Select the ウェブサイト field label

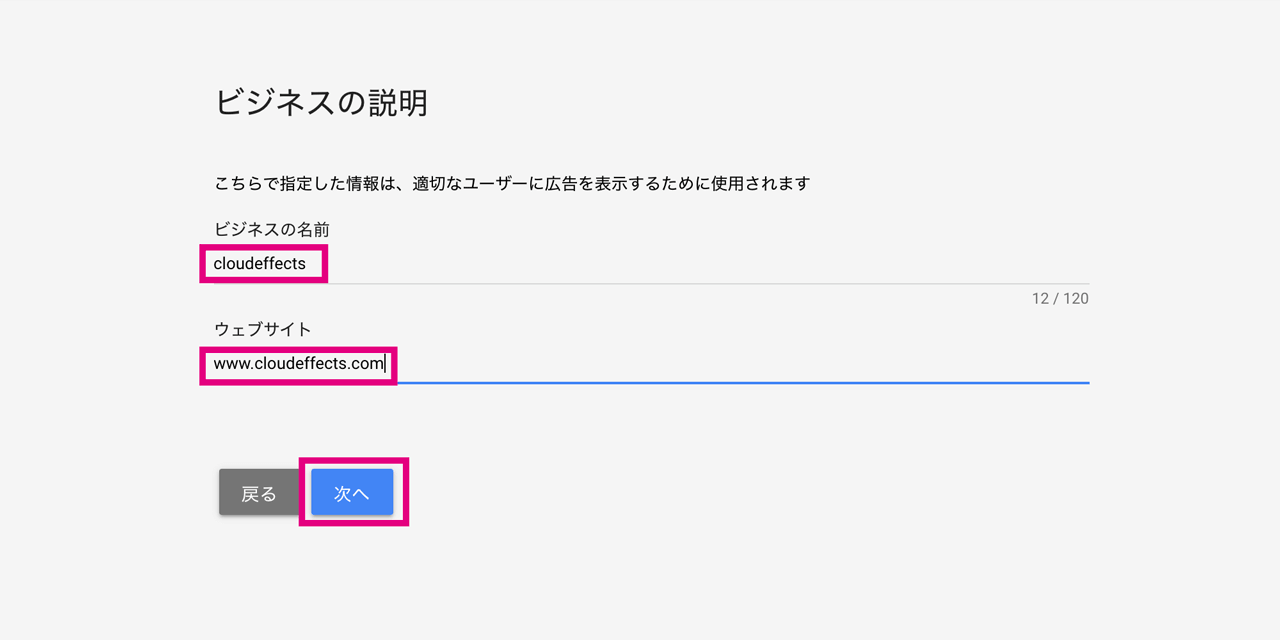(x=263, y=329)
